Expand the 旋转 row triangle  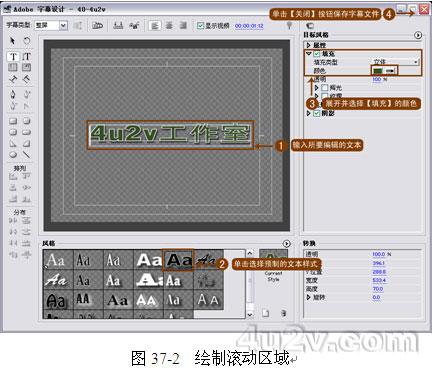tap(309, 297)
